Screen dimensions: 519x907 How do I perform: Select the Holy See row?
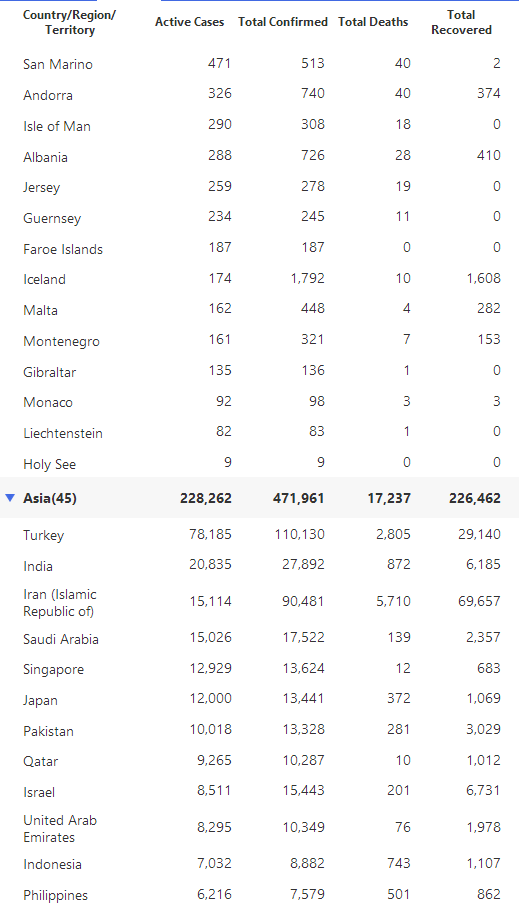(x=259, y=463)
